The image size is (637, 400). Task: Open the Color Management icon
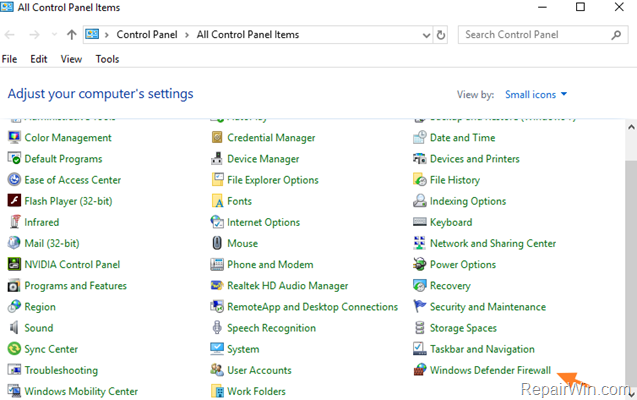(x=14, y=138)
